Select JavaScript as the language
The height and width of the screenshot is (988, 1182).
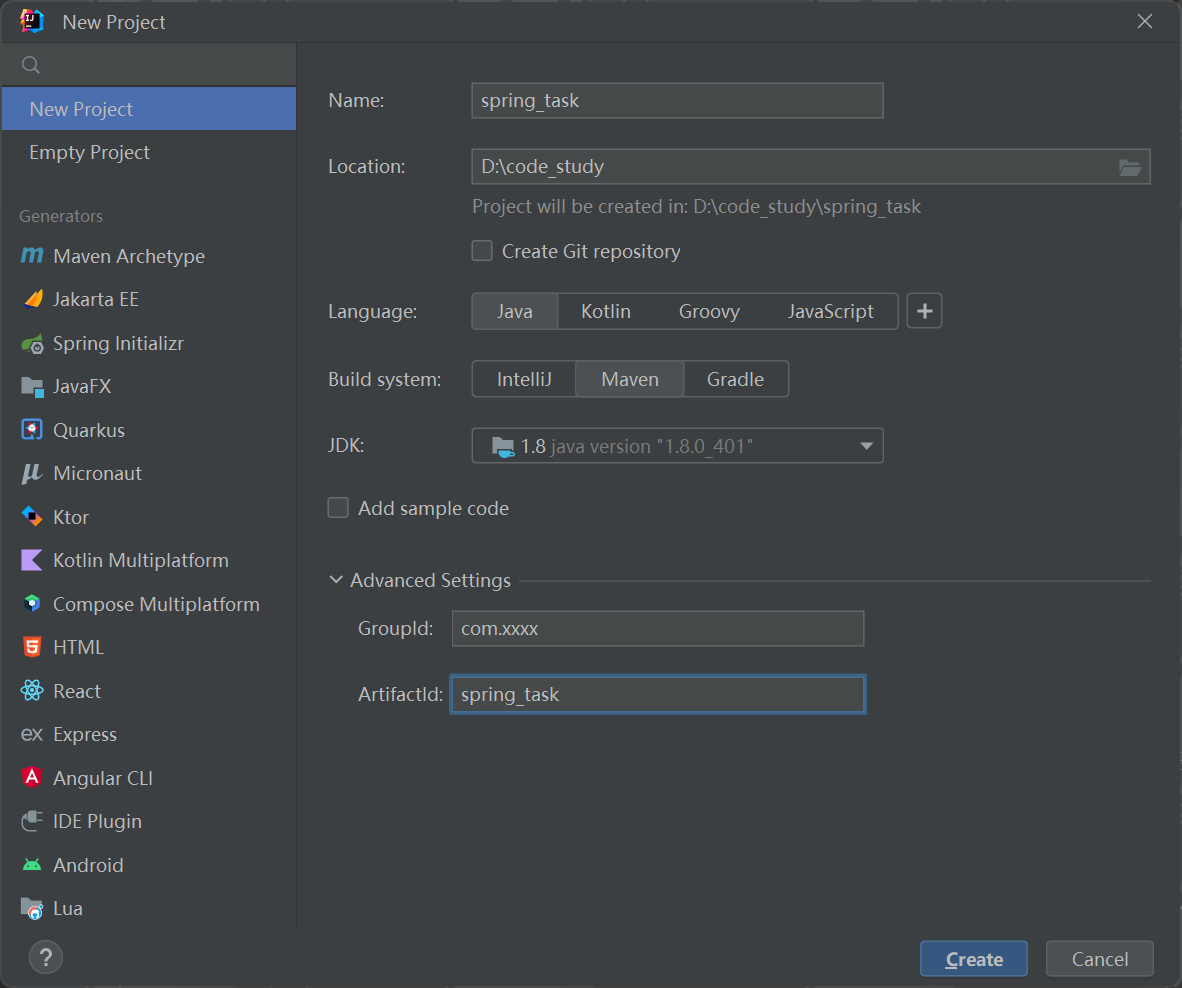[x=831, y=311]
